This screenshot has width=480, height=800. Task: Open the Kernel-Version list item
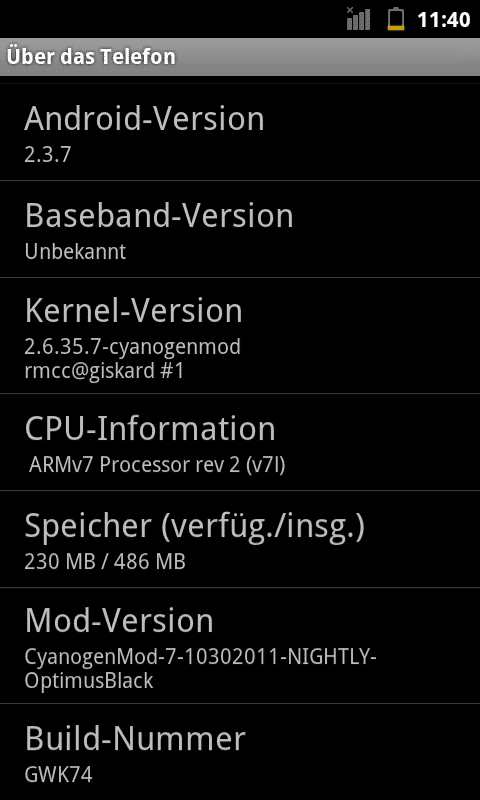tap(240, 336)
